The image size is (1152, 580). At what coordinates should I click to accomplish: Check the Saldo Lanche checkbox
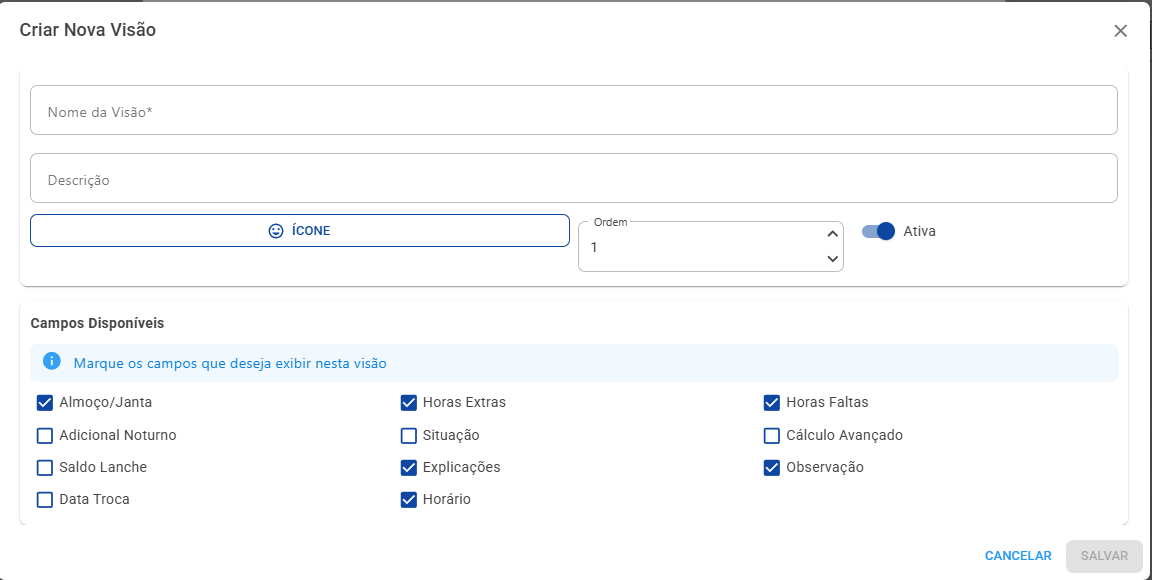click(45, 468)
